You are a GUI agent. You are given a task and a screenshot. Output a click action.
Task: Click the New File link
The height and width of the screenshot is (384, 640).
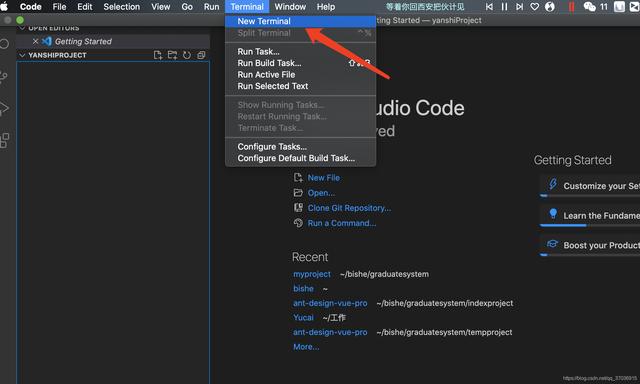point(324,178)
